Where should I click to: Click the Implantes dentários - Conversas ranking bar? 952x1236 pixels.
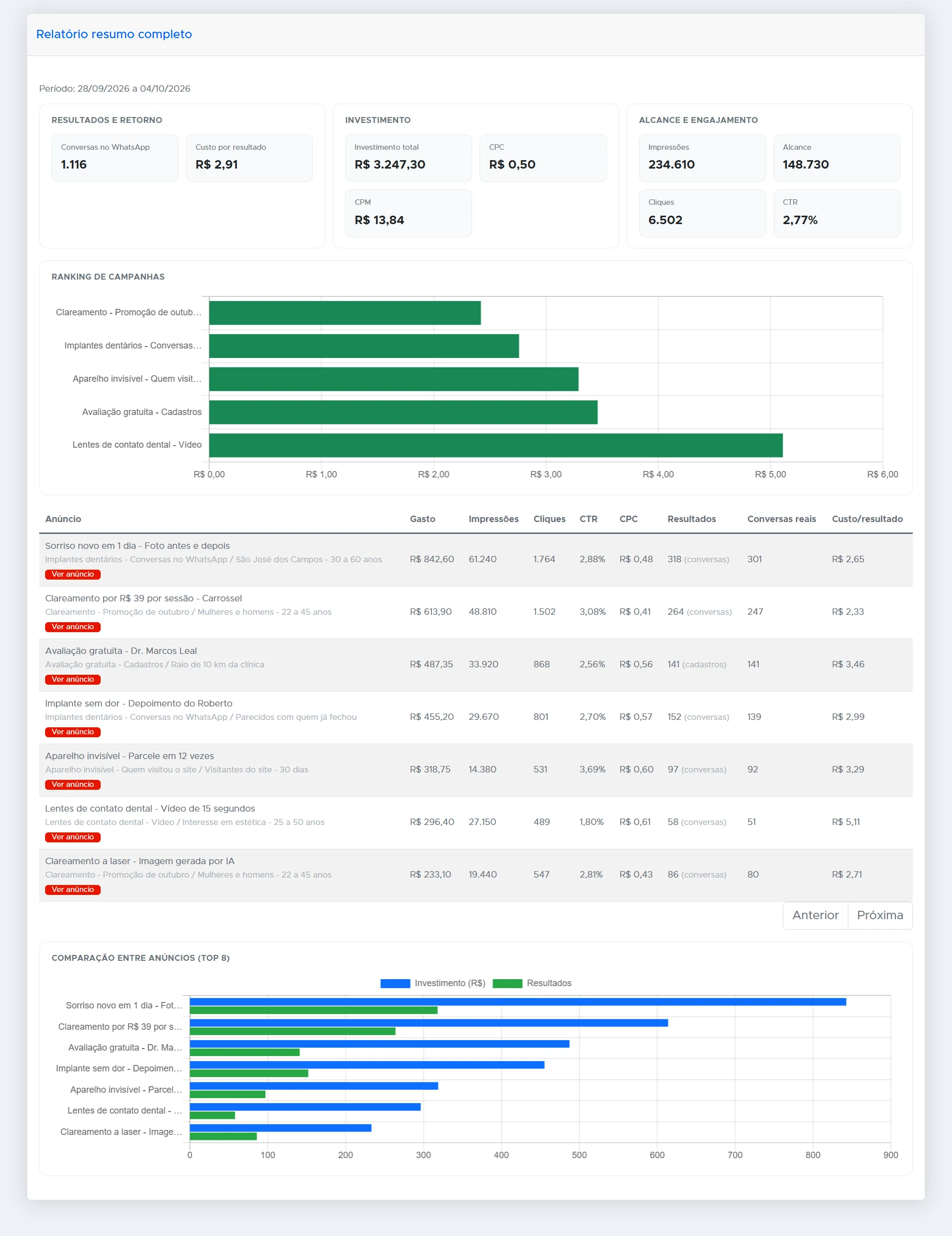point(364,346)
